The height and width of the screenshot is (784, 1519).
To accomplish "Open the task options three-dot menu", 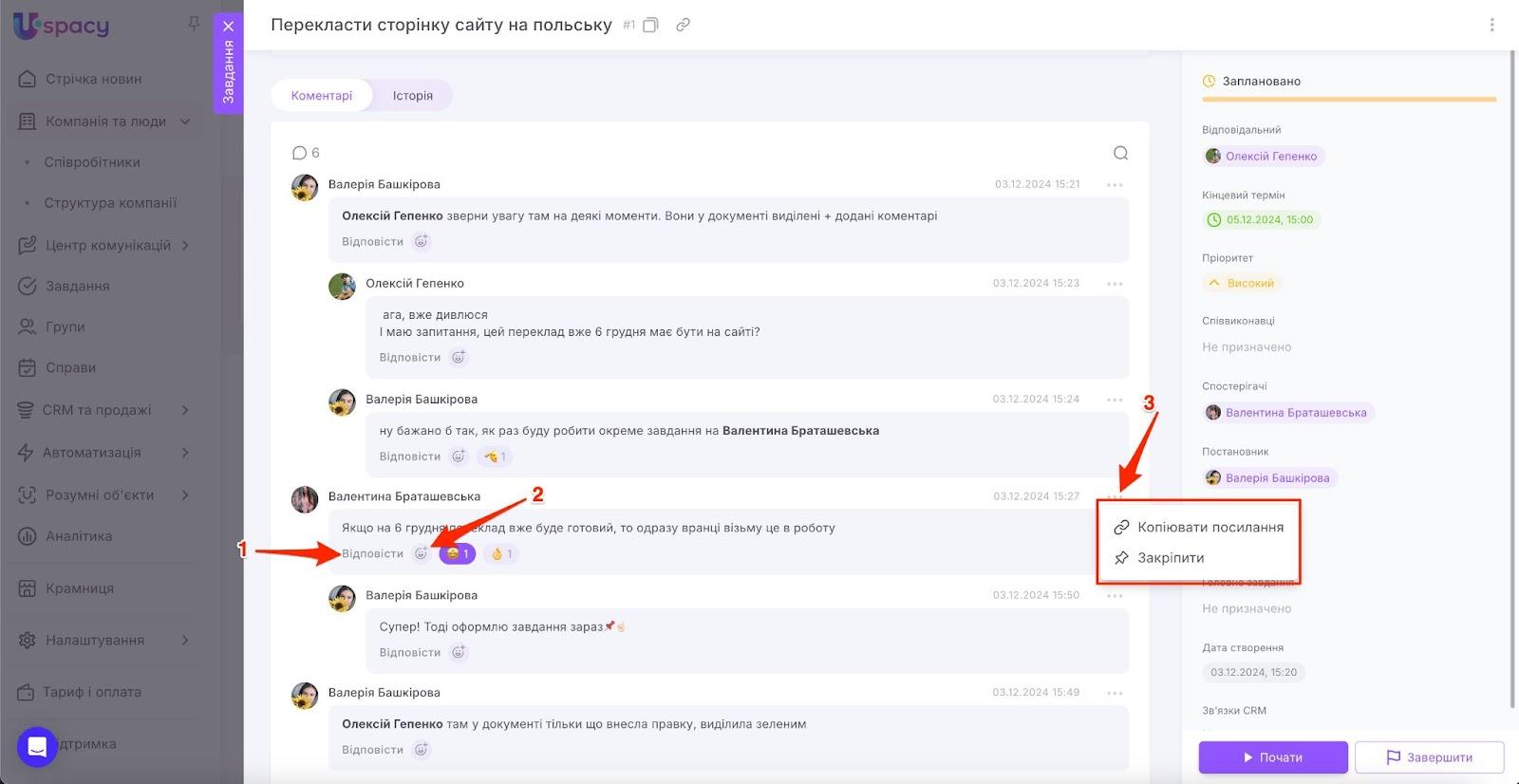I will (x=1491, y=26).
